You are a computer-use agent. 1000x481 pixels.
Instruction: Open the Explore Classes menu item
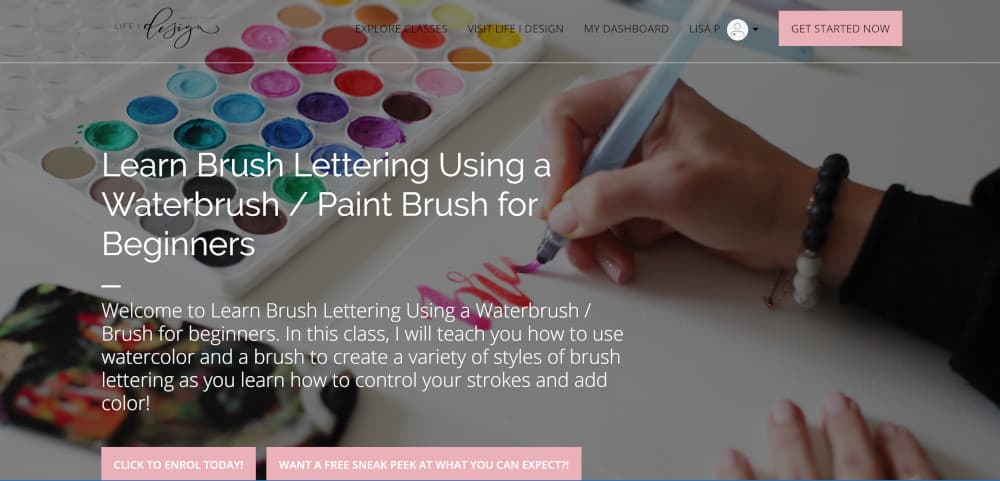tap(401, 29)
